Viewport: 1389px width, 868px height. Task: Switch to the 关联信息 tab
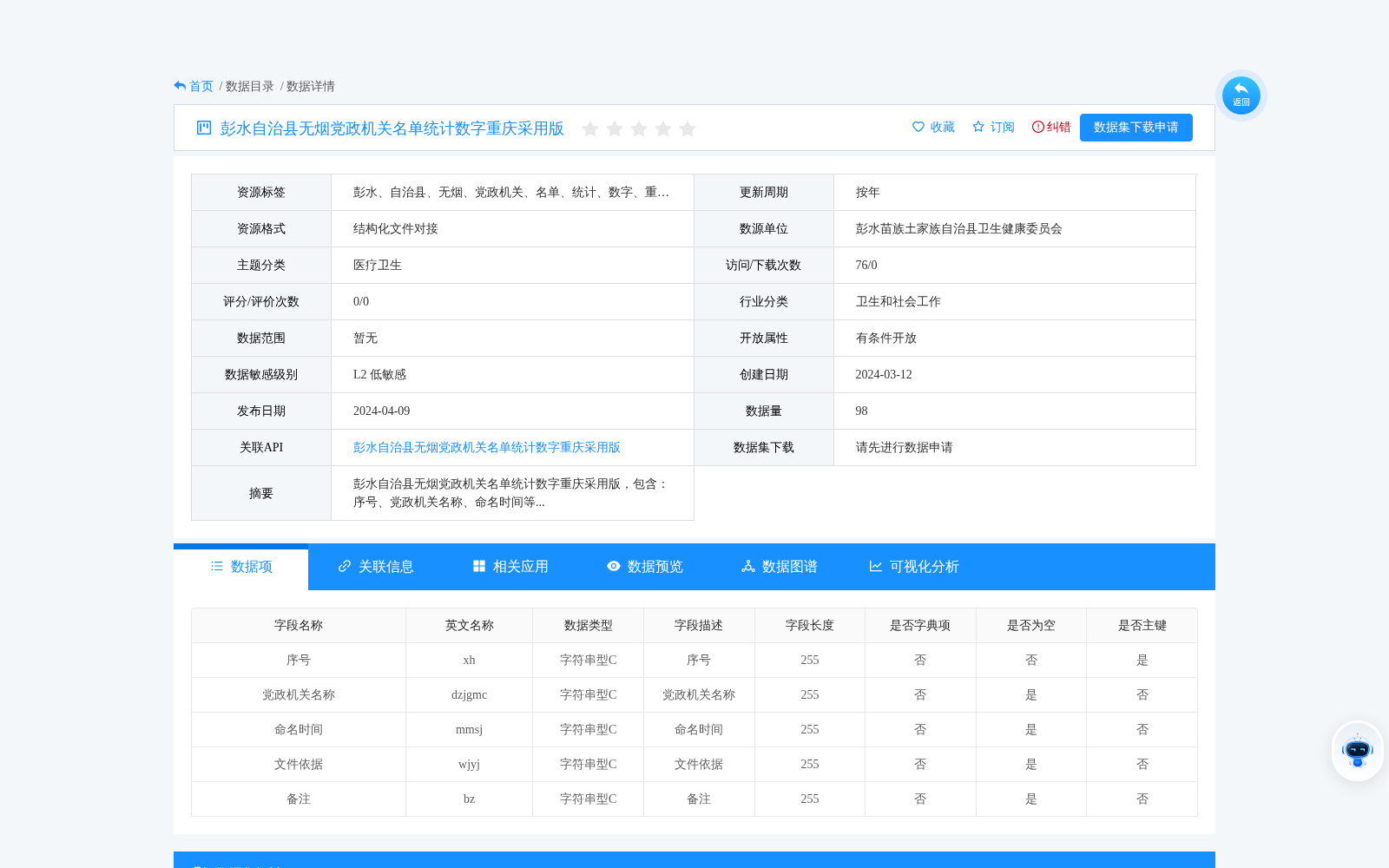(x=376, y=567)
